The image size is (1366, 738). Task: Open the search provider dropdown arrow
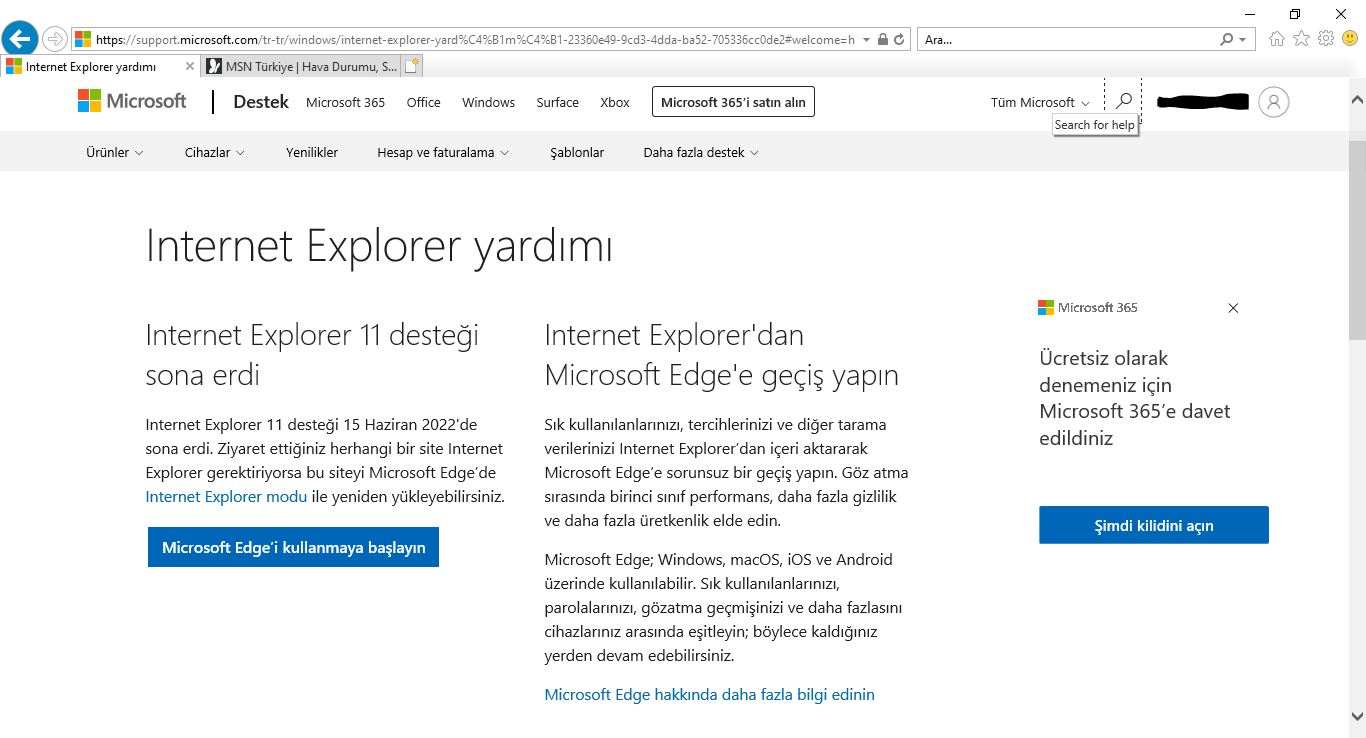point(1243,40)
